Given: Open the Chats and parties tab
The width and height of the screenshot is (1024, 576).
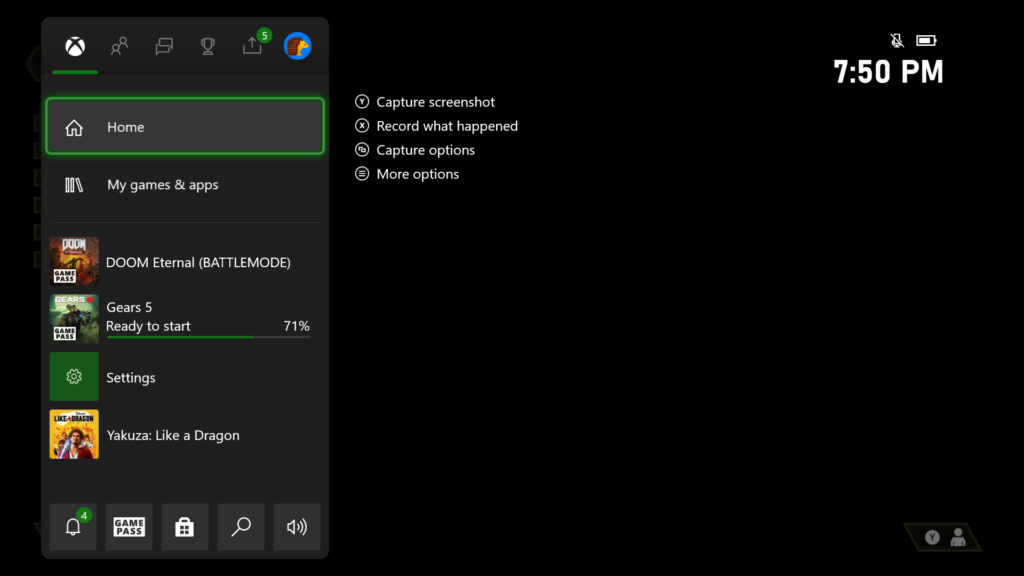Looking at the screenshot, I should tap(164, 46).
